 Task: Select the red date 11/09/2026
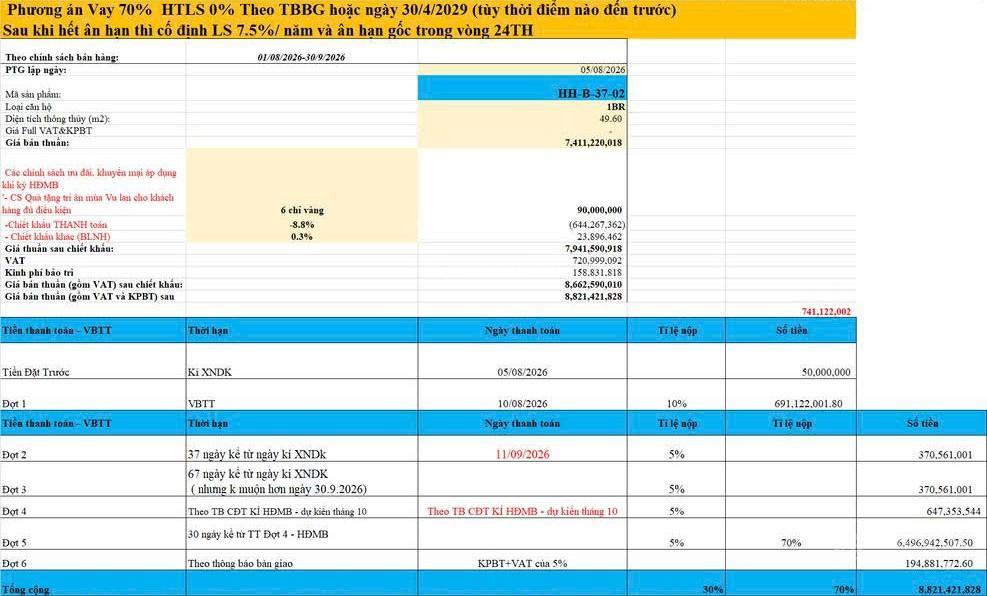522,454
